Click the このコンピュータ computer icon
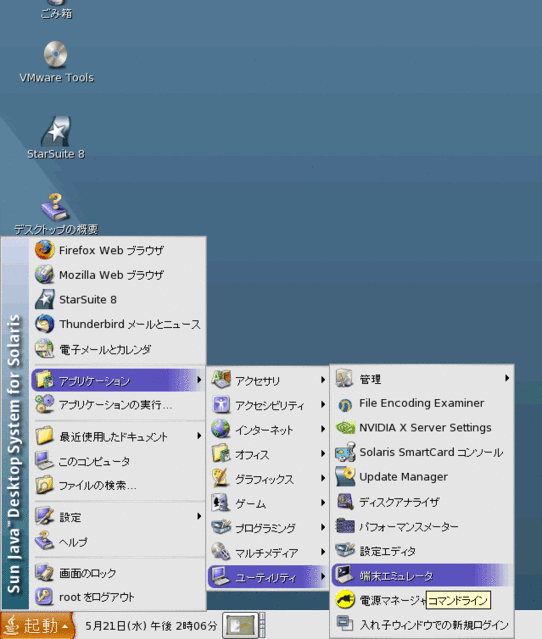Screen dimensions: 542x639 click(44, 461)
